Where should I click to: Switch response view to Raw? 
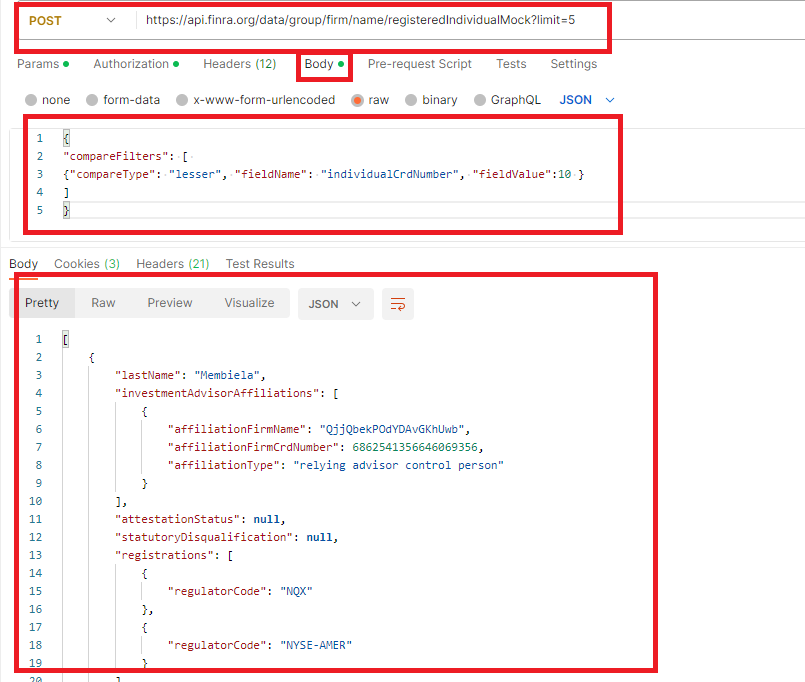[x=103, y=303]
